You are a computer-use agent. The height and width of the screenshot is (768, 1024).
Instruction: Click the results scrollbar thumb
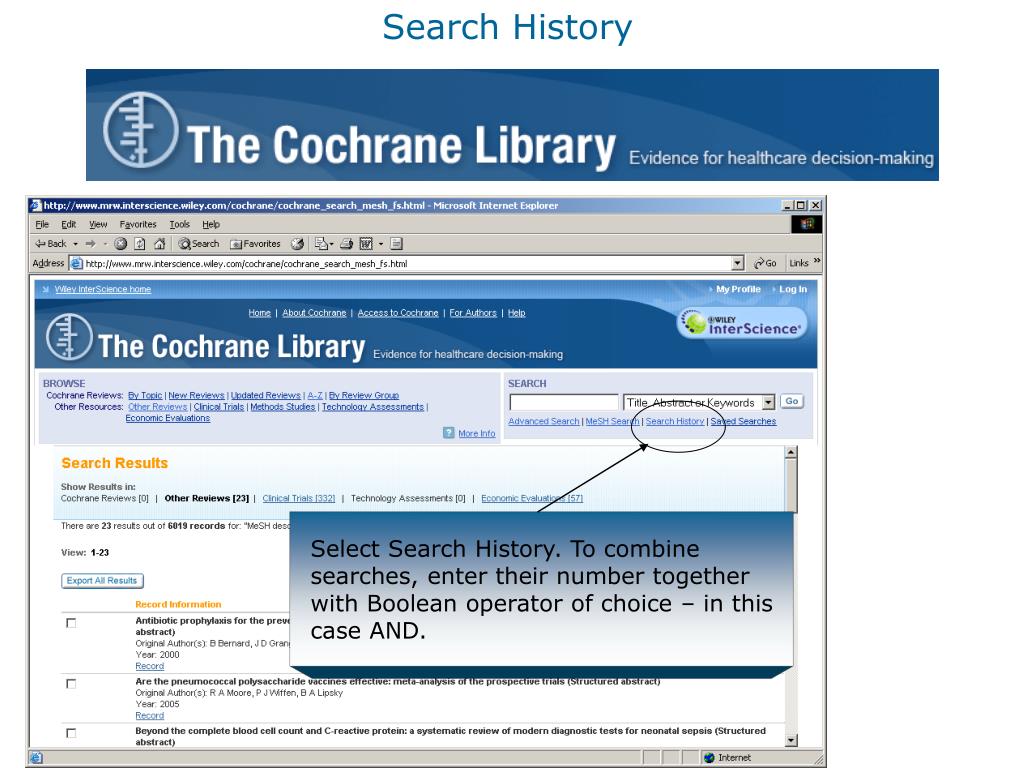pyautogui.click(x=790, y=485)
